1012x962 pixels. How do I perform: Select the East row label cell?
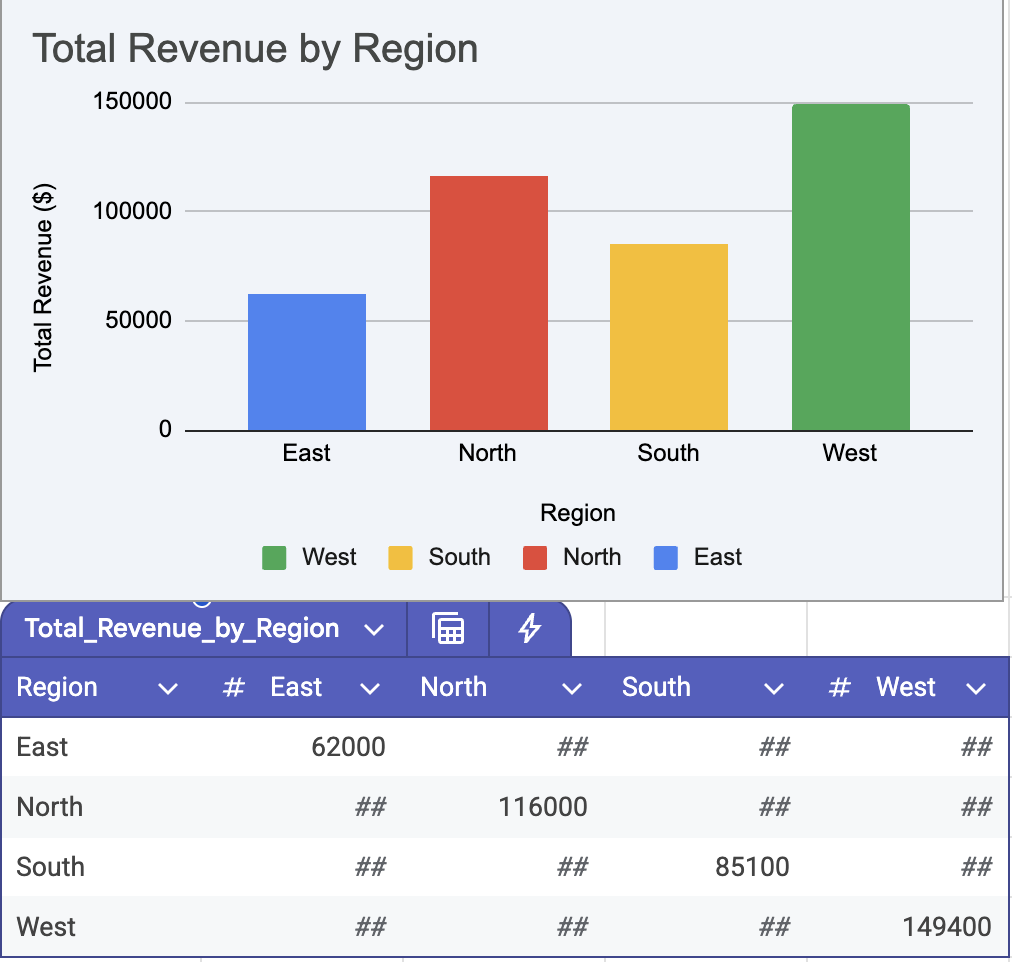coord(102,747)
